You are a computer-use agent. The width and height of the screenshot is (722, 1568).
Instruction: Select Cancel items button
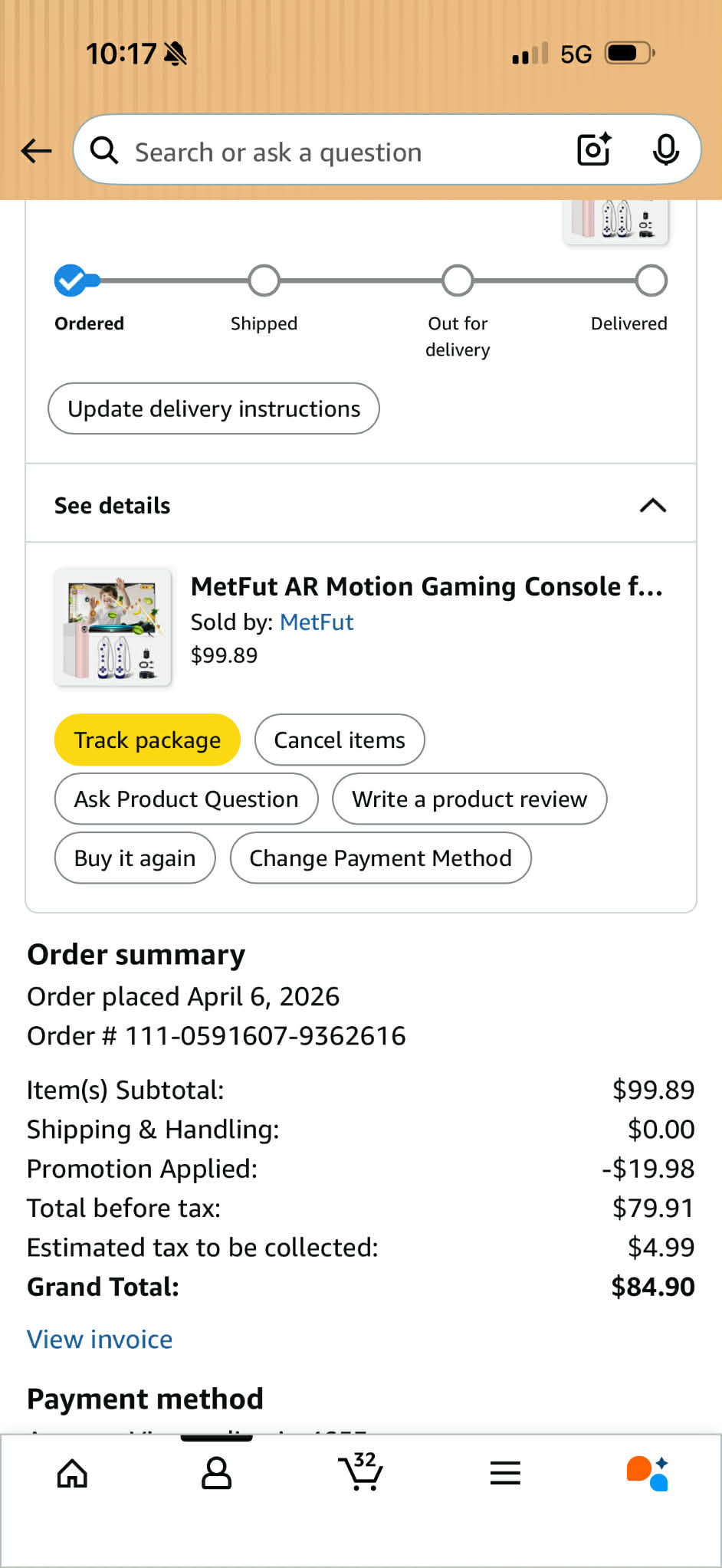[x=340, y=740]
